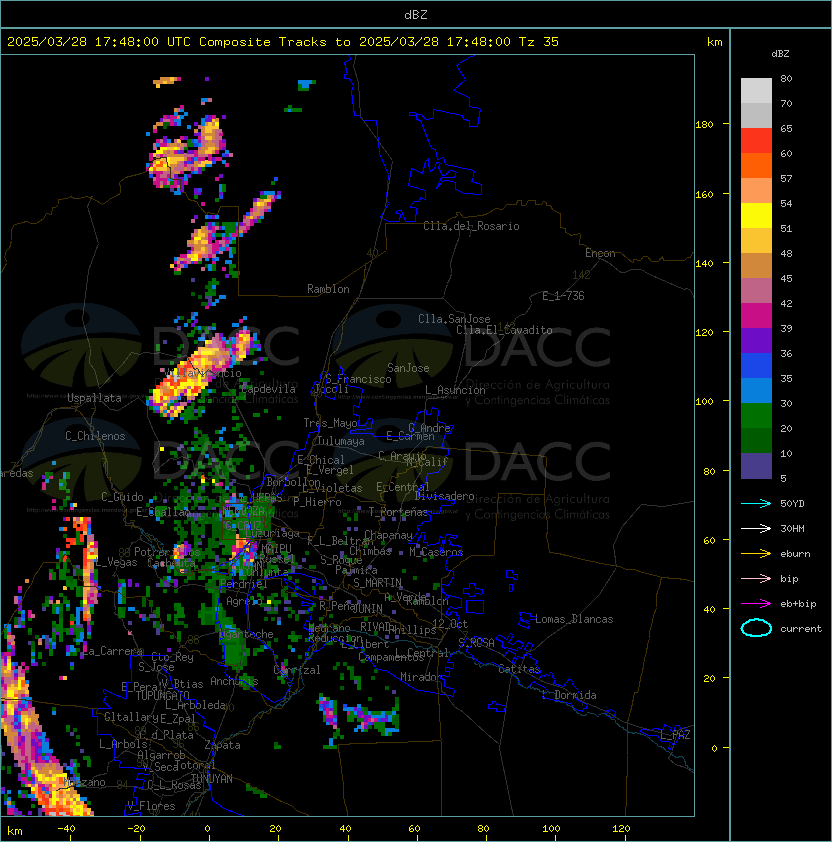Click the TUPUNGATO map label
The width and height of the screenshot is (832, 842).
click(x=162, y=696)
